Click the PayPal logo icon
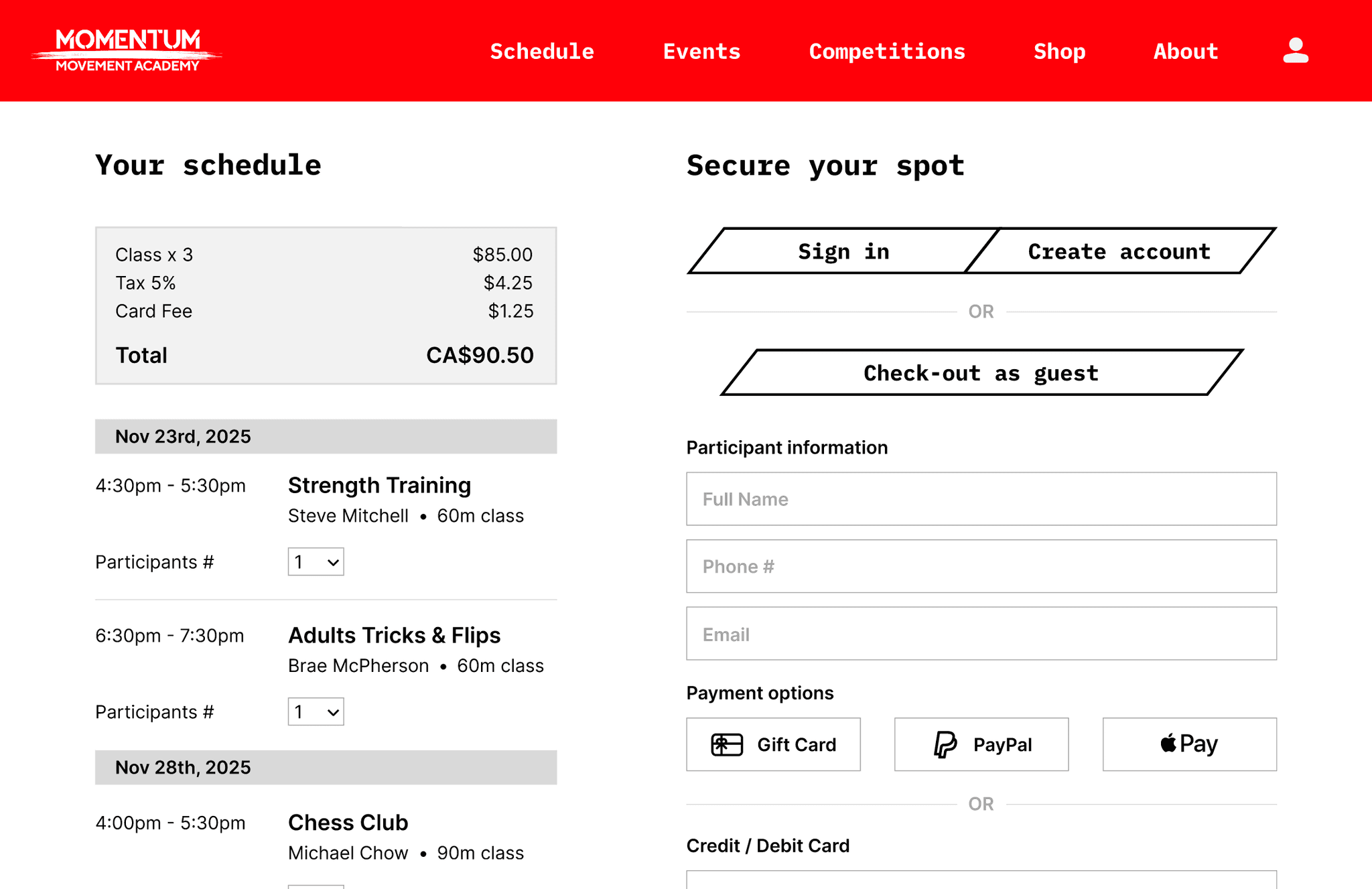Viewport: 1372px width, 889px height. tap(945, 744)
